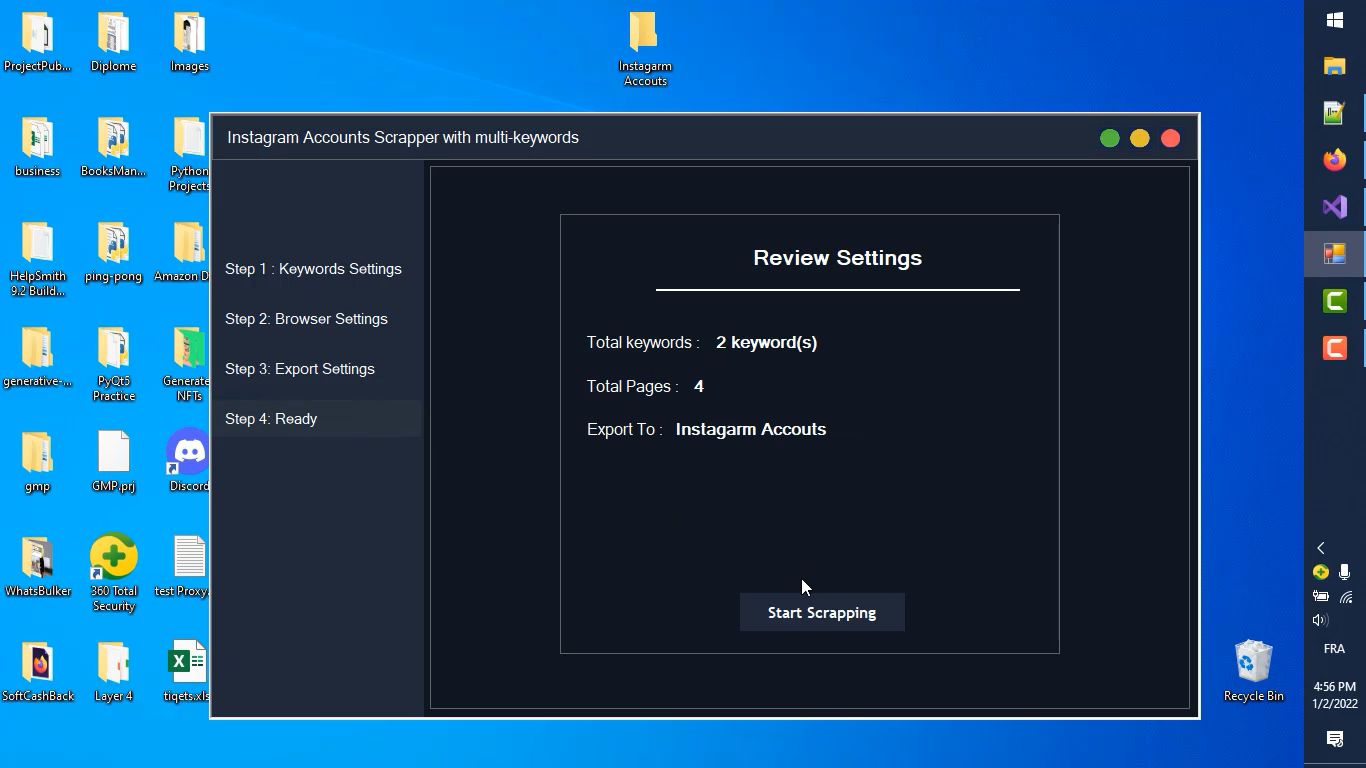1366x768 pixels.
Task: Open the FRA language input selector
Action: 1334,649
